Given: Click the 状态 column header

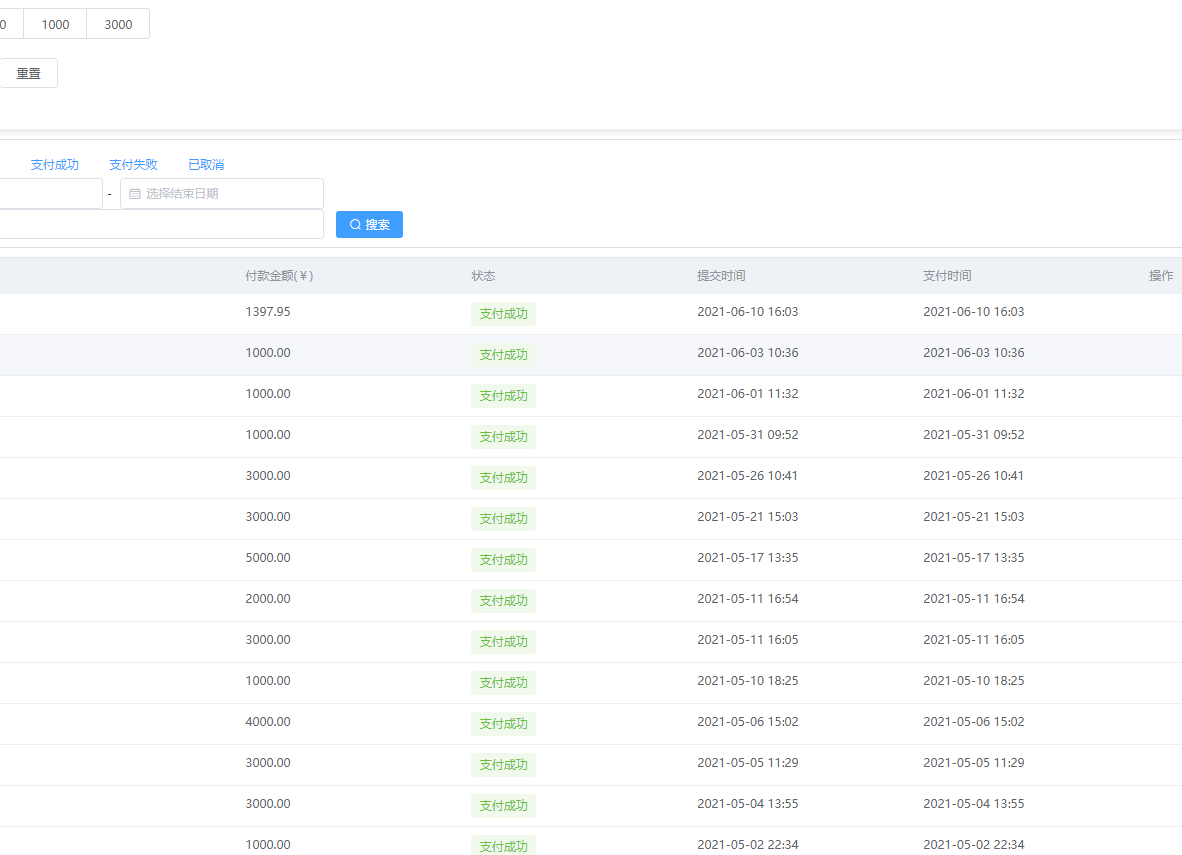Looking at the screenshot, I should tap(483, 276).
